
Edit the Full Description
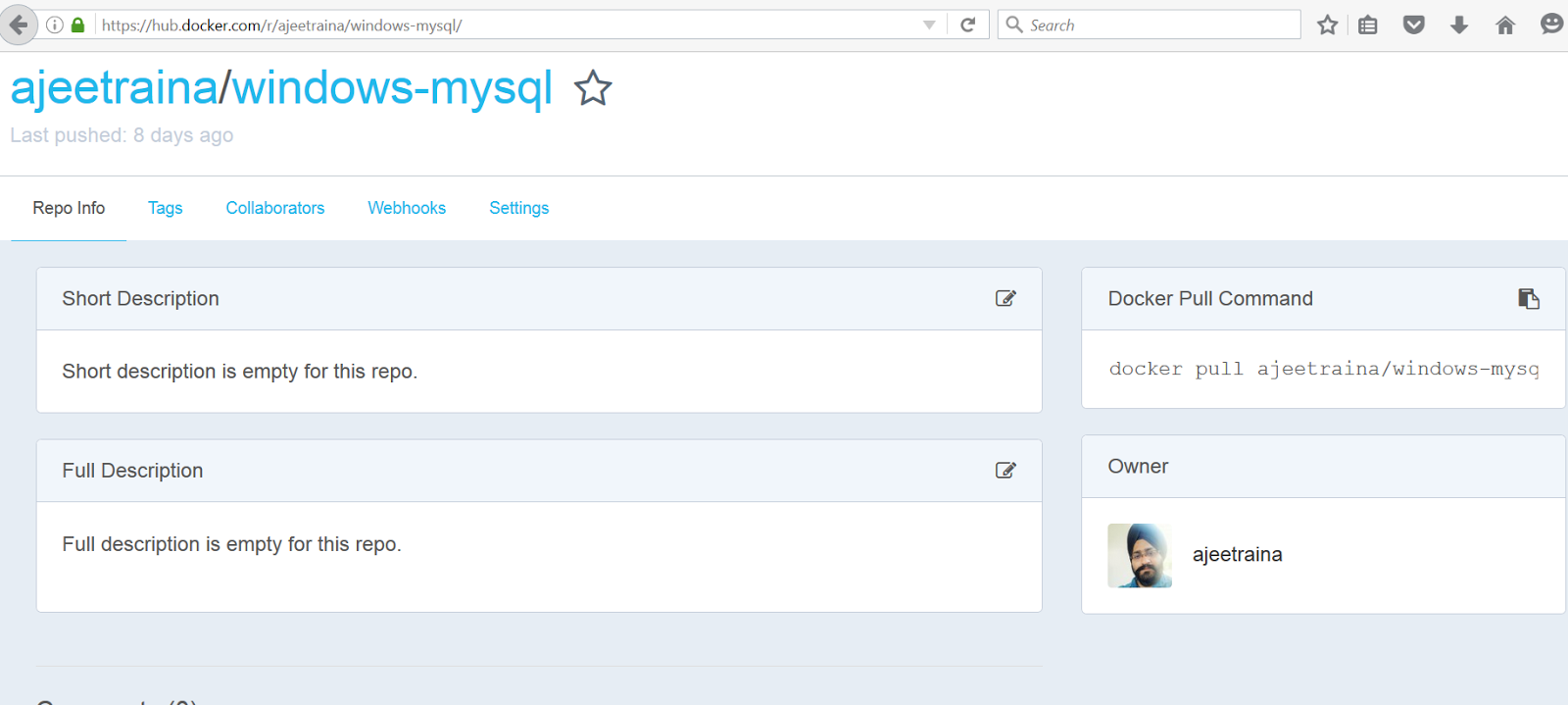coord(1005,471)
